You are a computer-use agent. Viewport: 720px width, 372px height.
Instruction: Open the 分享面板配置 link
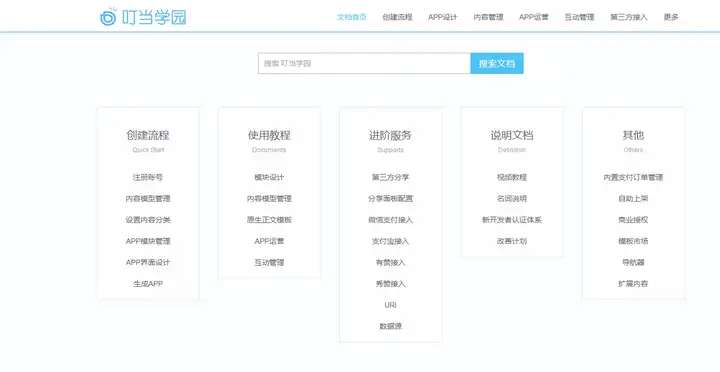(390, 198)
